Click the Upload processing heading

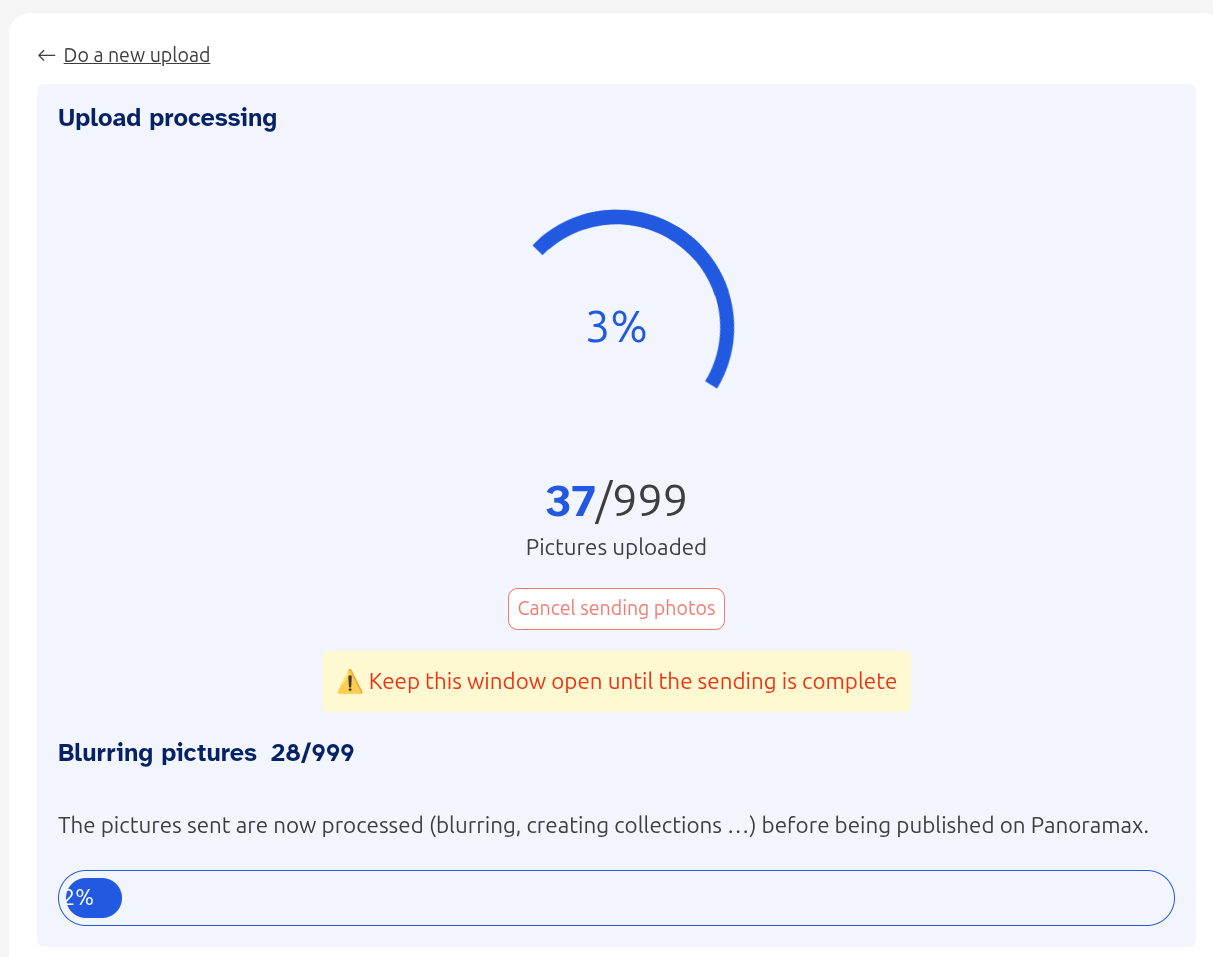tap(167, 118)
